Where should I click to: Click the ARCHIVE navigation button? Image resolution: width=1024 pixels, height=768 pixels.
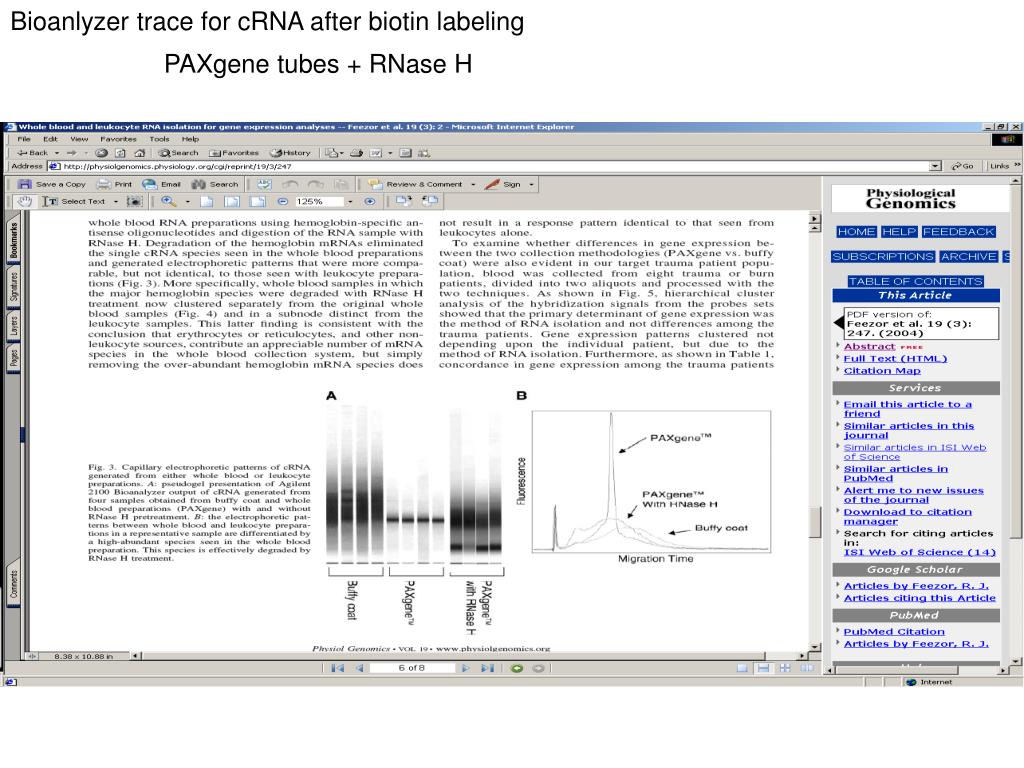[968, 257]
